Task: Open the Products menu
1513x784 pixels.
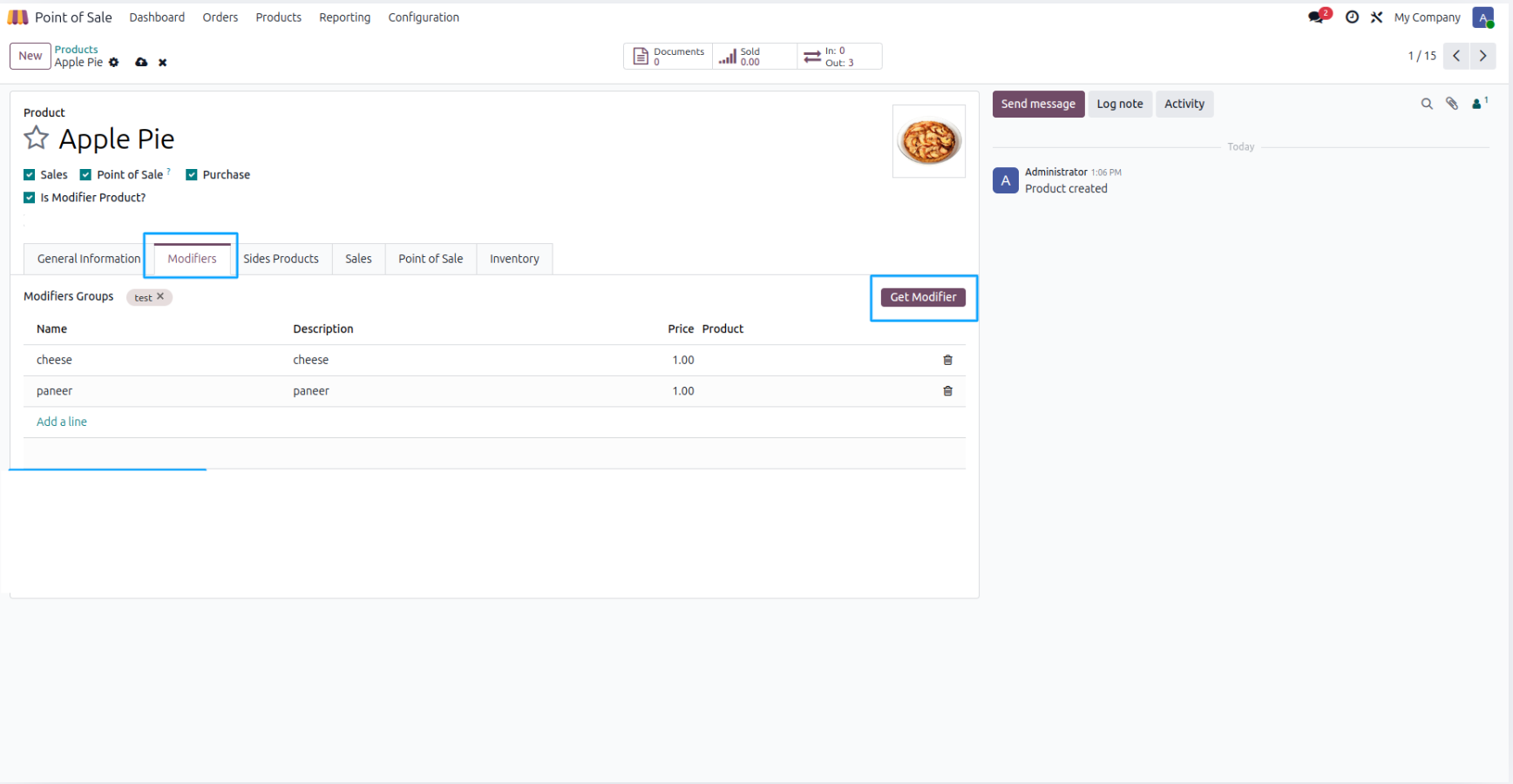Action: point(279,17)
